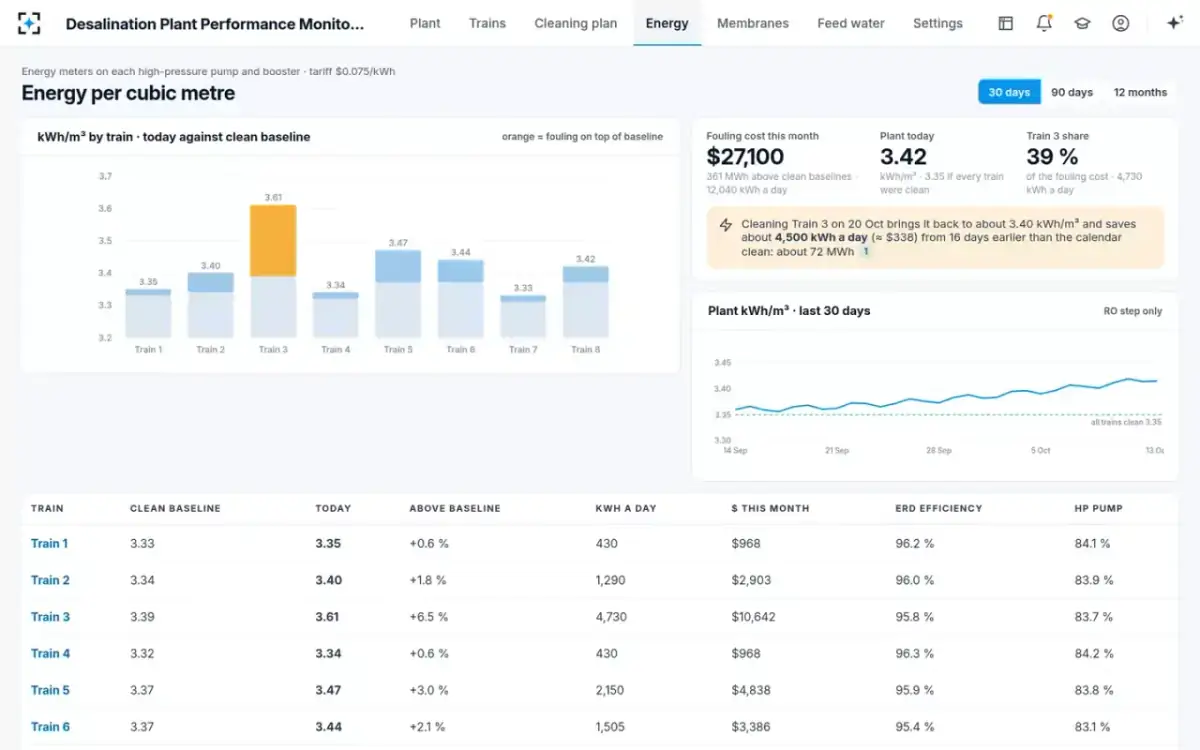The width and height of the screenshot is (1200, 750).
Task: Click the Train 8 bar labeled 3.42 in the chart
Action: tap(585, 302)
